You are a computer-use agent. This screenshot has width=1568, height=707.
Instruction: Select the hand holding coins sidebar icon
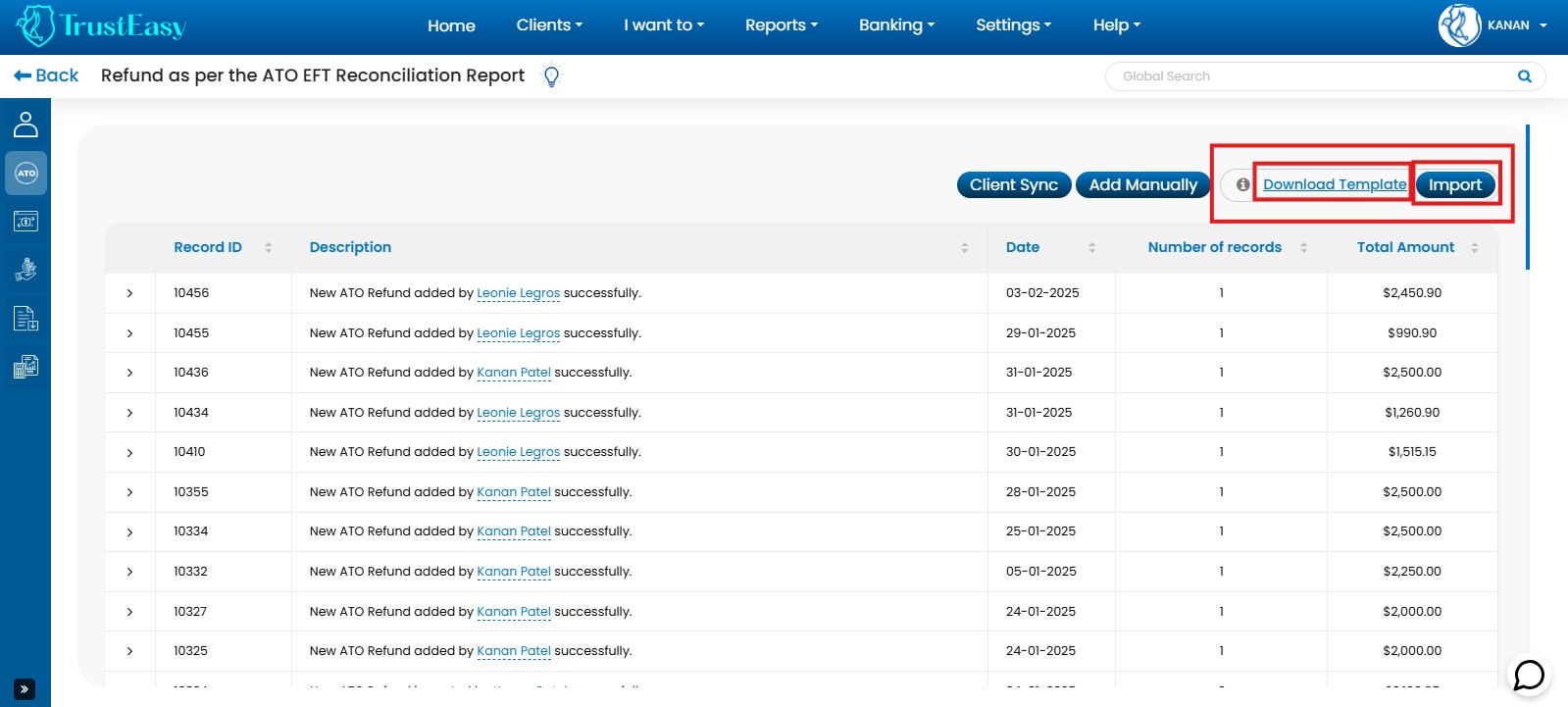click(x=25, y=270)
